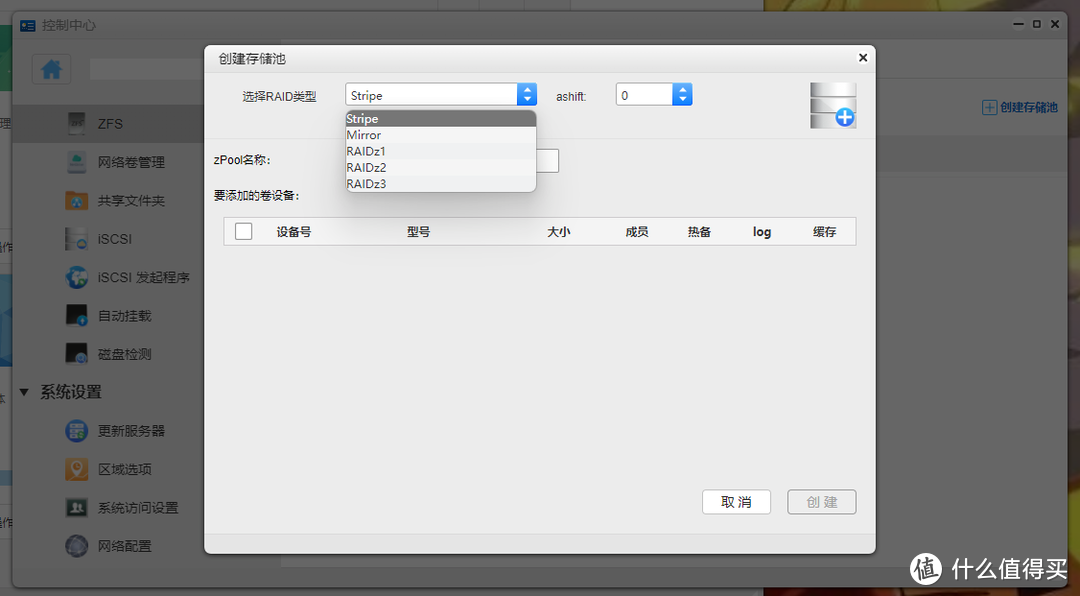Open the ashift value dropdown
The width and height of the screenshot is (1080, 596).
point(682,94)
